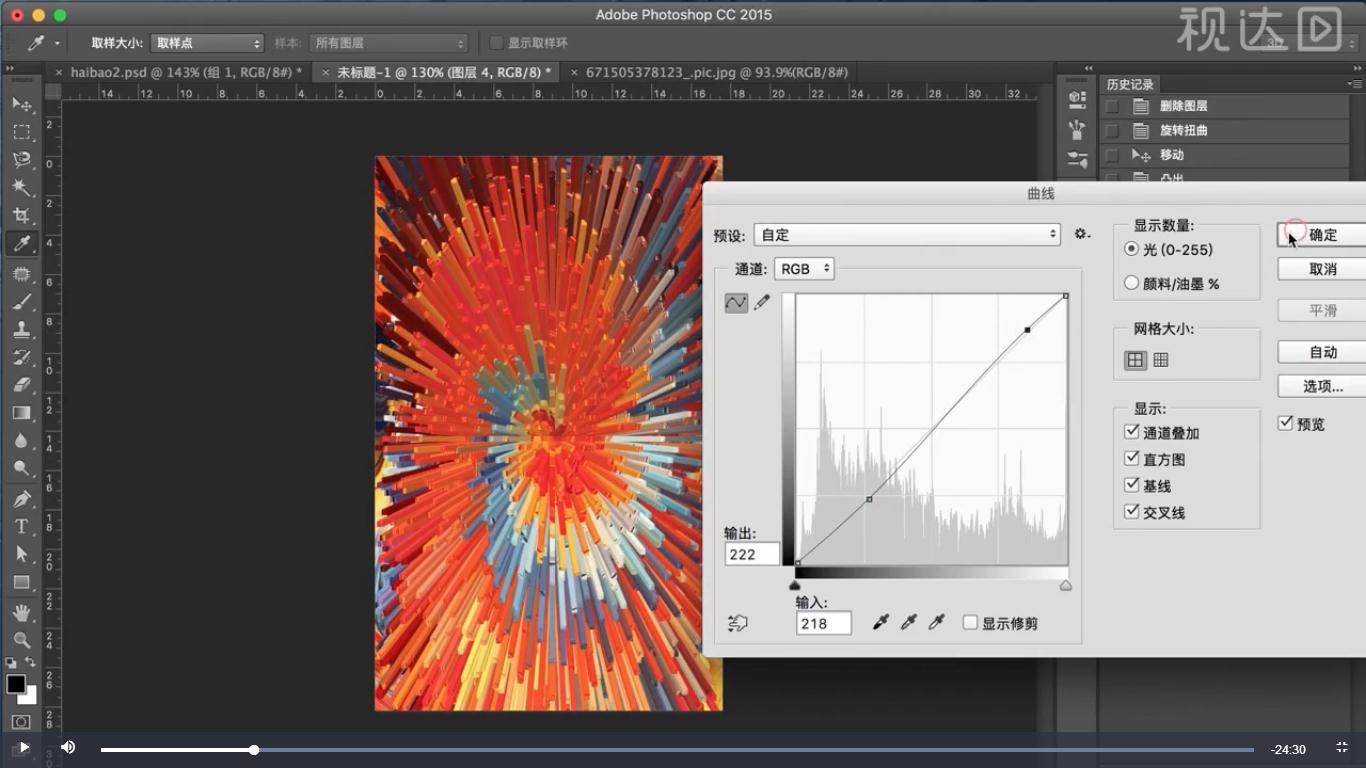Set history brush source for 删除图层
Screen dimensions: 1366x768
1112,106
